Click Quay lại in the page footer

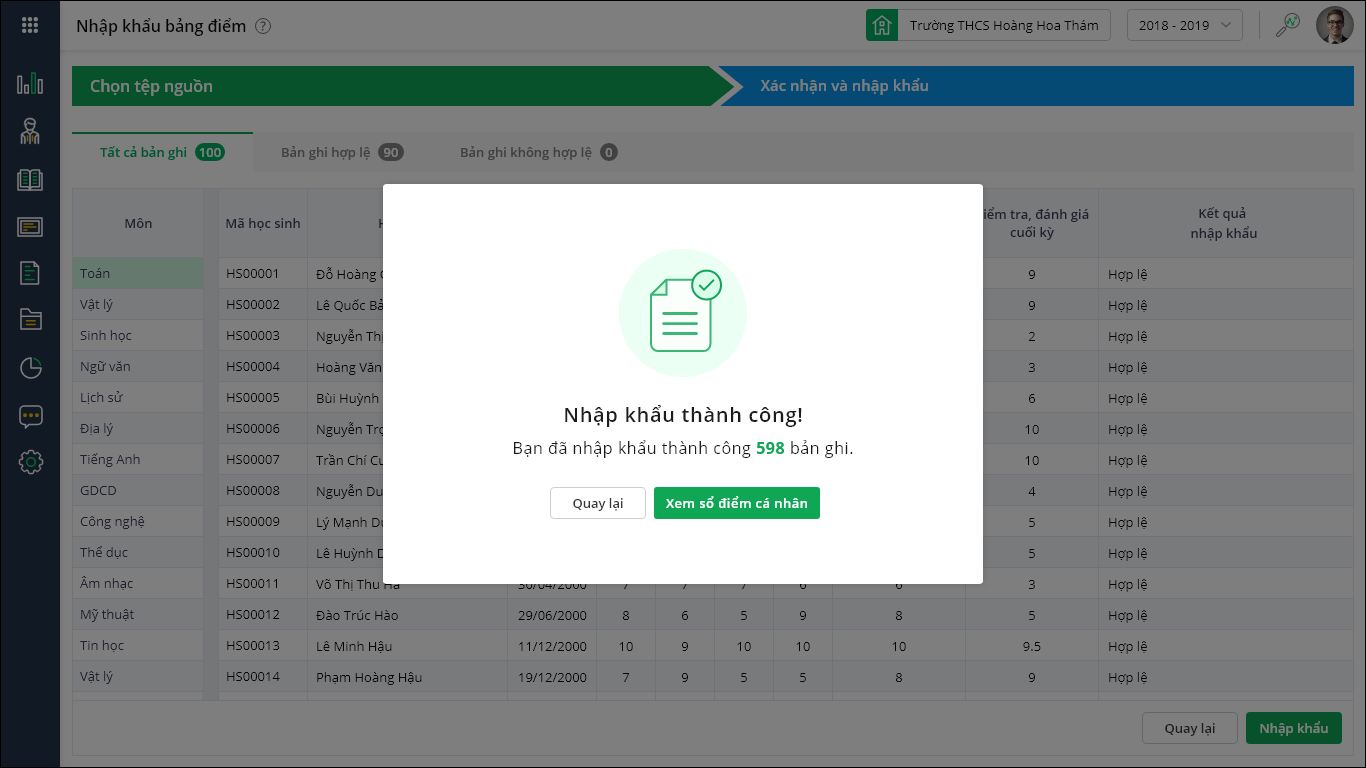1190,728
